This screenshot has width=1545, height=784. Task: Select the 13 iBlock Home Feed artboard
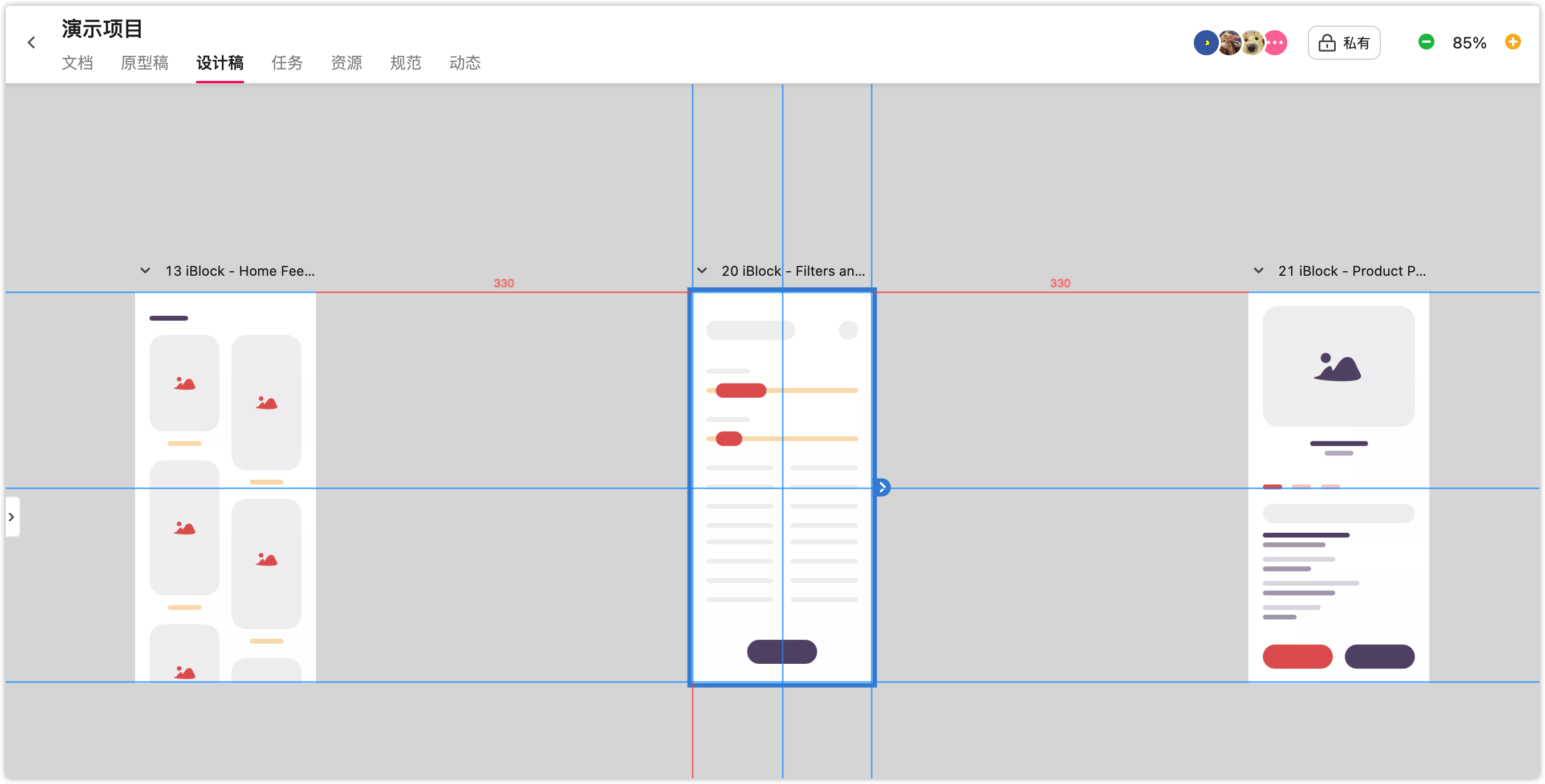click(x=225, y=487)
